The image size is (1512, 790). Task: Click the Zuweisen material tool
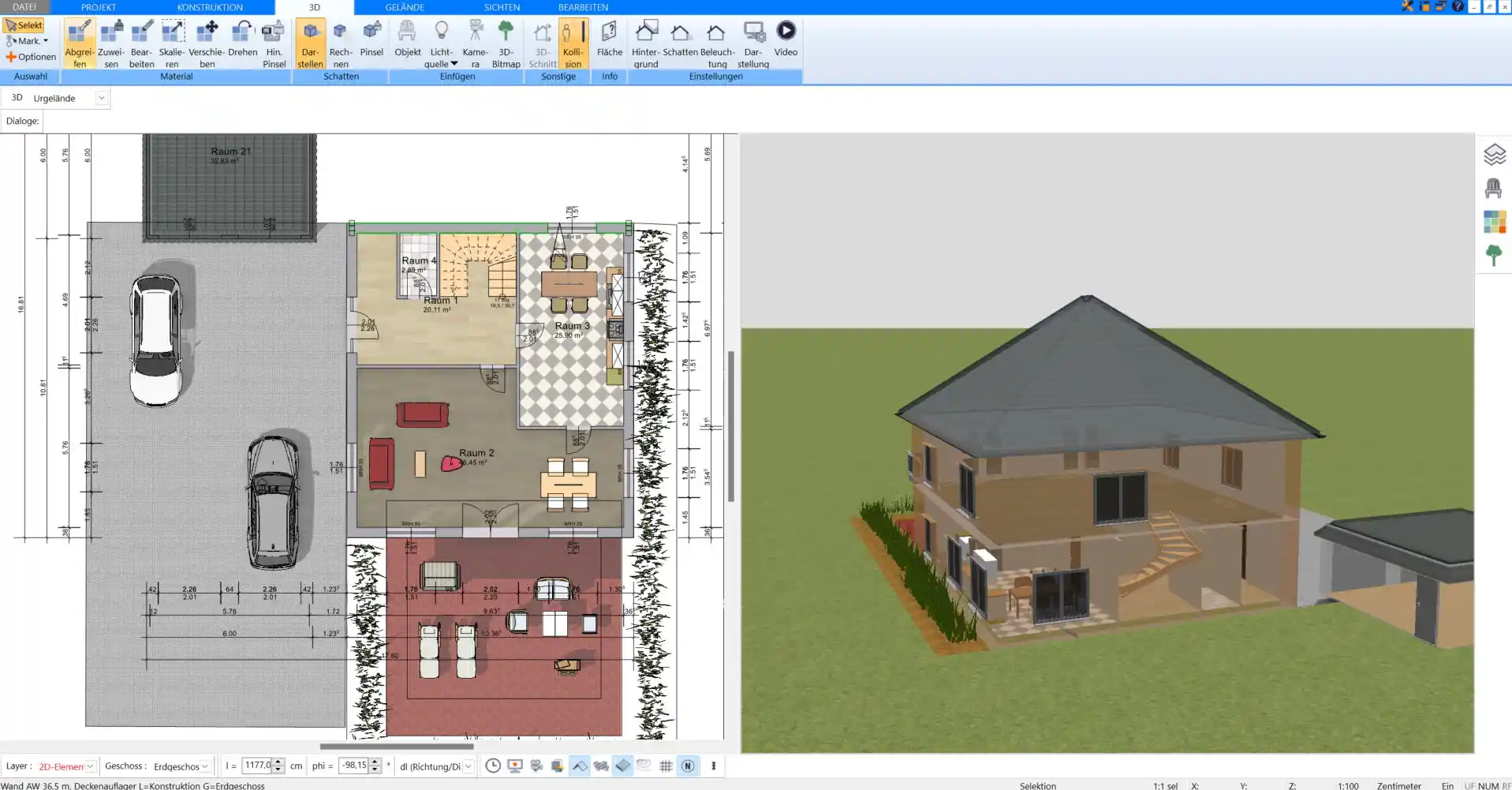tap(111, 43)
